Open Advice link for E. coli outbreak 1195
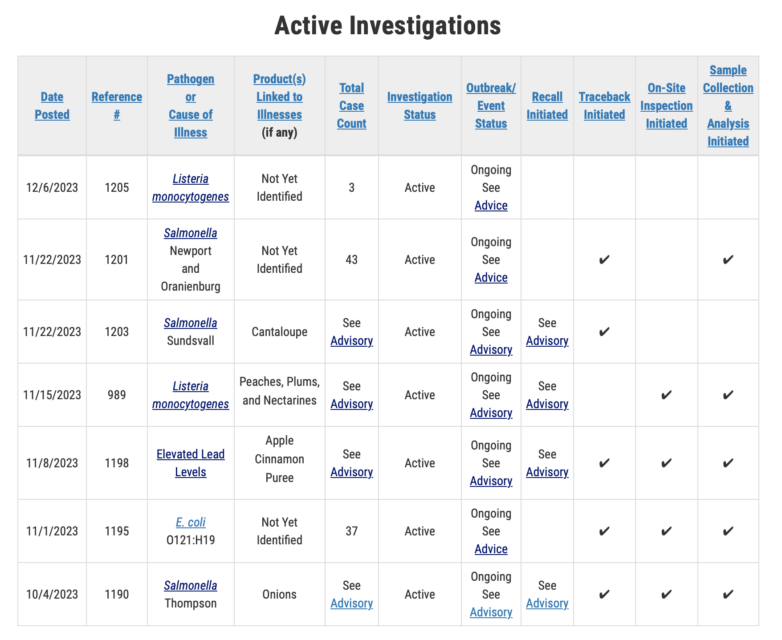 point(491,549)
